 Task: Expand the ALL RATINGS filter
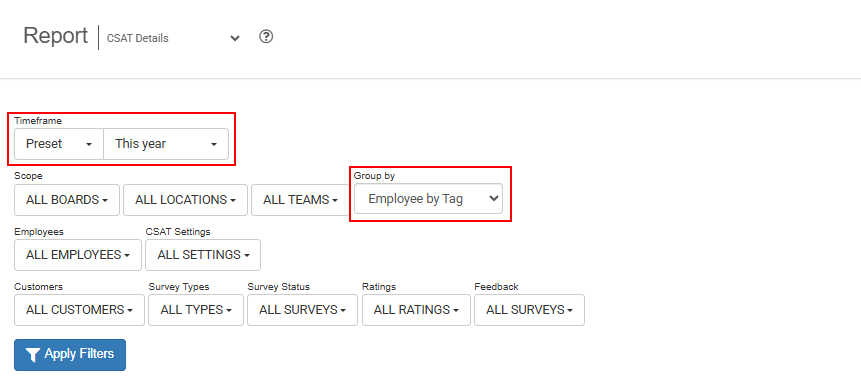(x=416, y=310)
